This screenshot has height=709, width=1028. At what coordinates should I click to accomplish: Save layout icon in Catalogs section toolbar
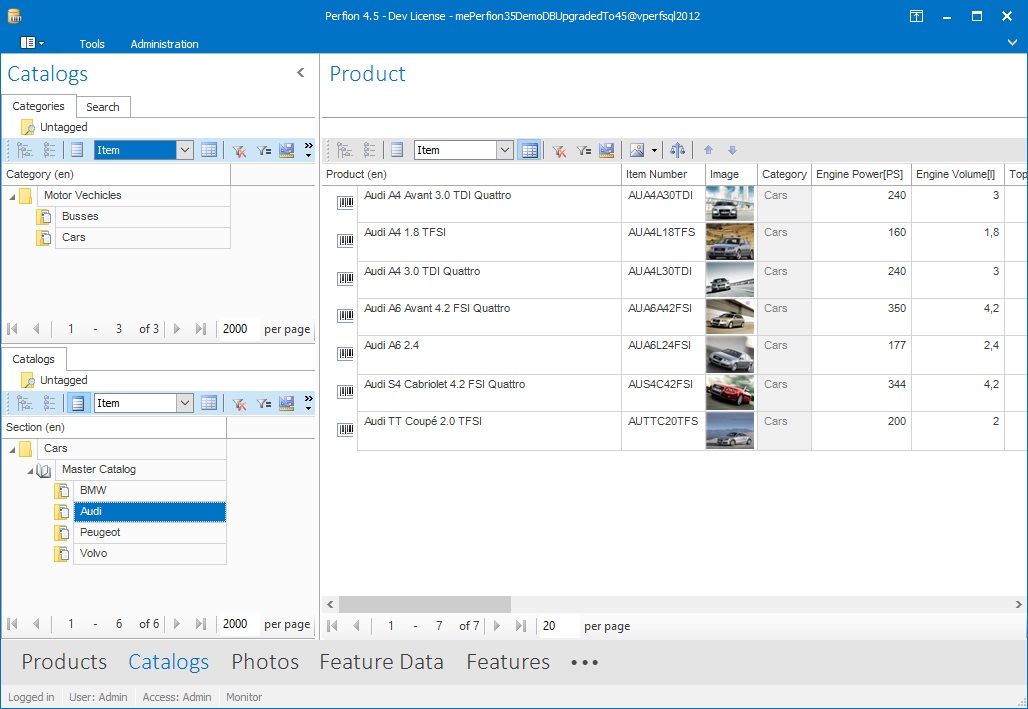(x=287, y=403)
